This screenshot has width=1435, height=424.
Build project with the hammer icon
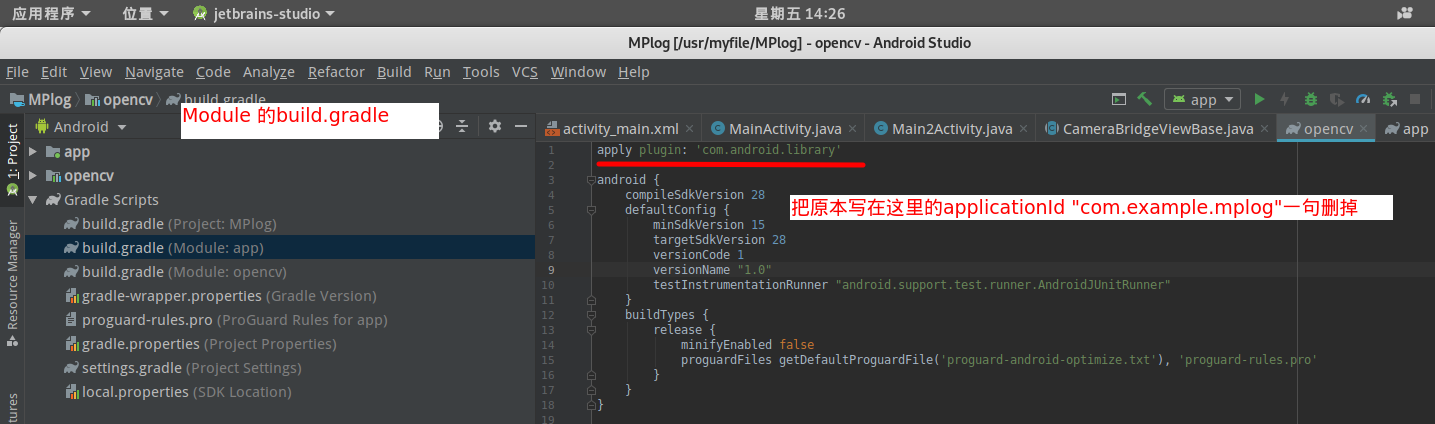coord(1145,99)
